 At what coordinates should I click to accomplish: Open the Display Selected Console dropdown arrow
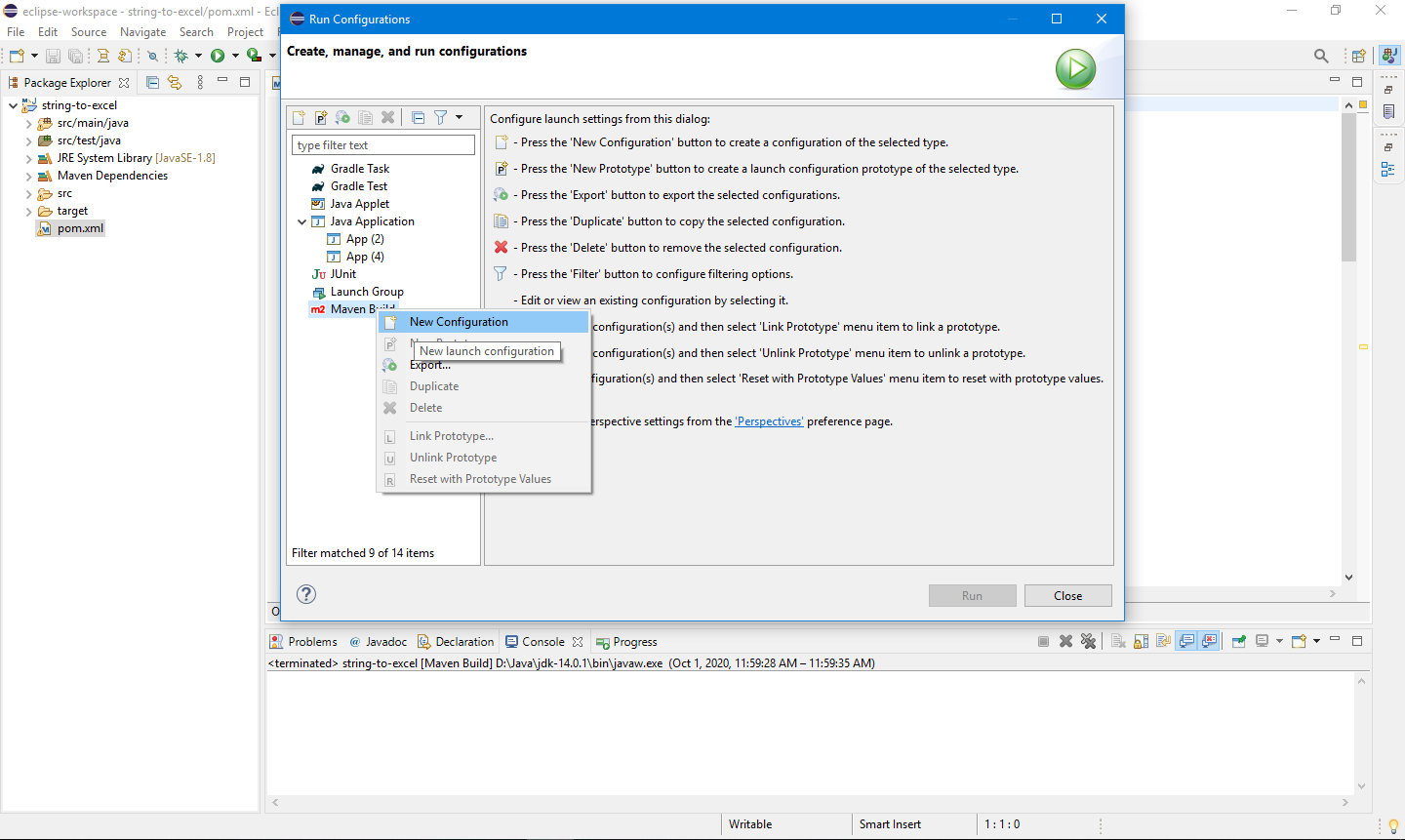click(x=1279, y=641)
